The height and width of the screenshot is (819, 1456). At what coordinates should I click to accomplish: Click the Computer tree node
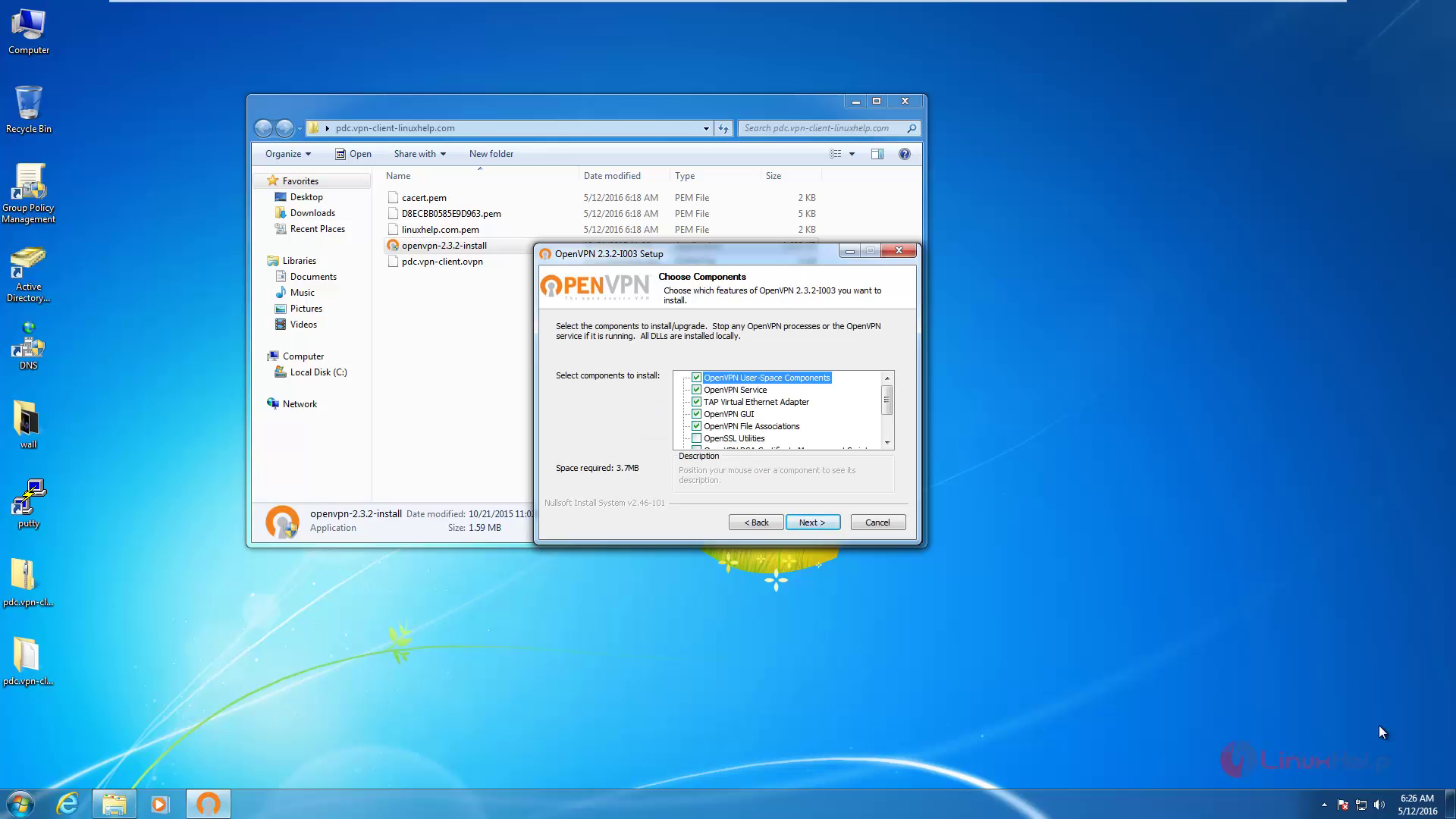[303, 356]
